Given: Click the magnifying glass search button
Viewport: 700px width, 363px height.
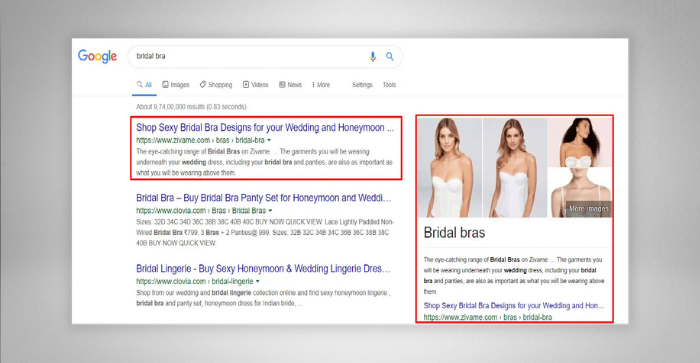Looking at the screenshot, I should click(x=390, y=56).
